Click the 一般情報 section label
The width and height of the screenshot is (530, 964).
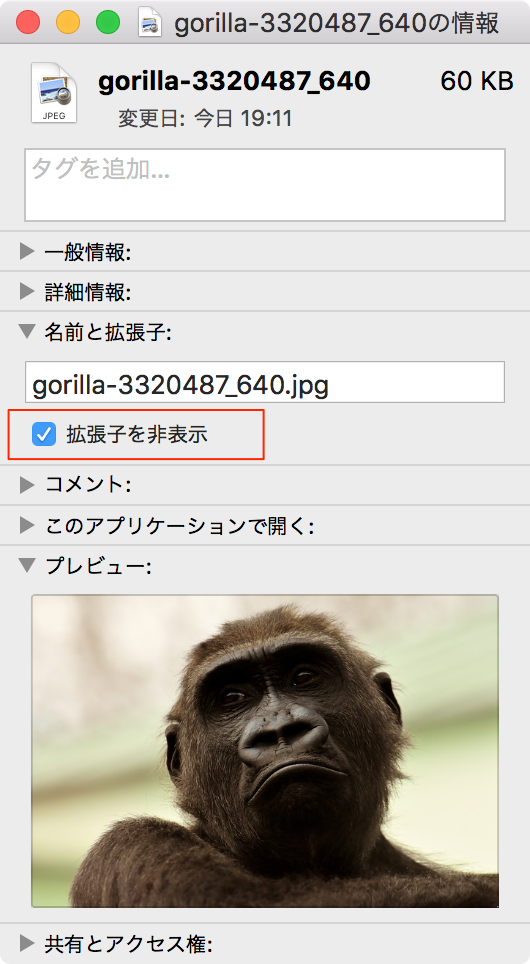(x=87, y=252)
